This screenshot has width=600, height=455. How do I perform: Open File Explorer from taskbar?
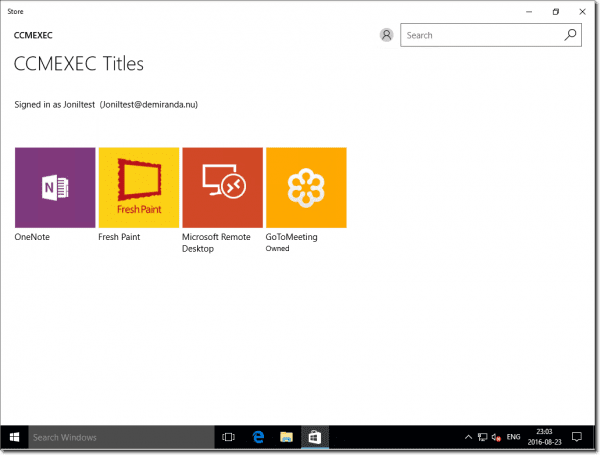click(286, 437)
